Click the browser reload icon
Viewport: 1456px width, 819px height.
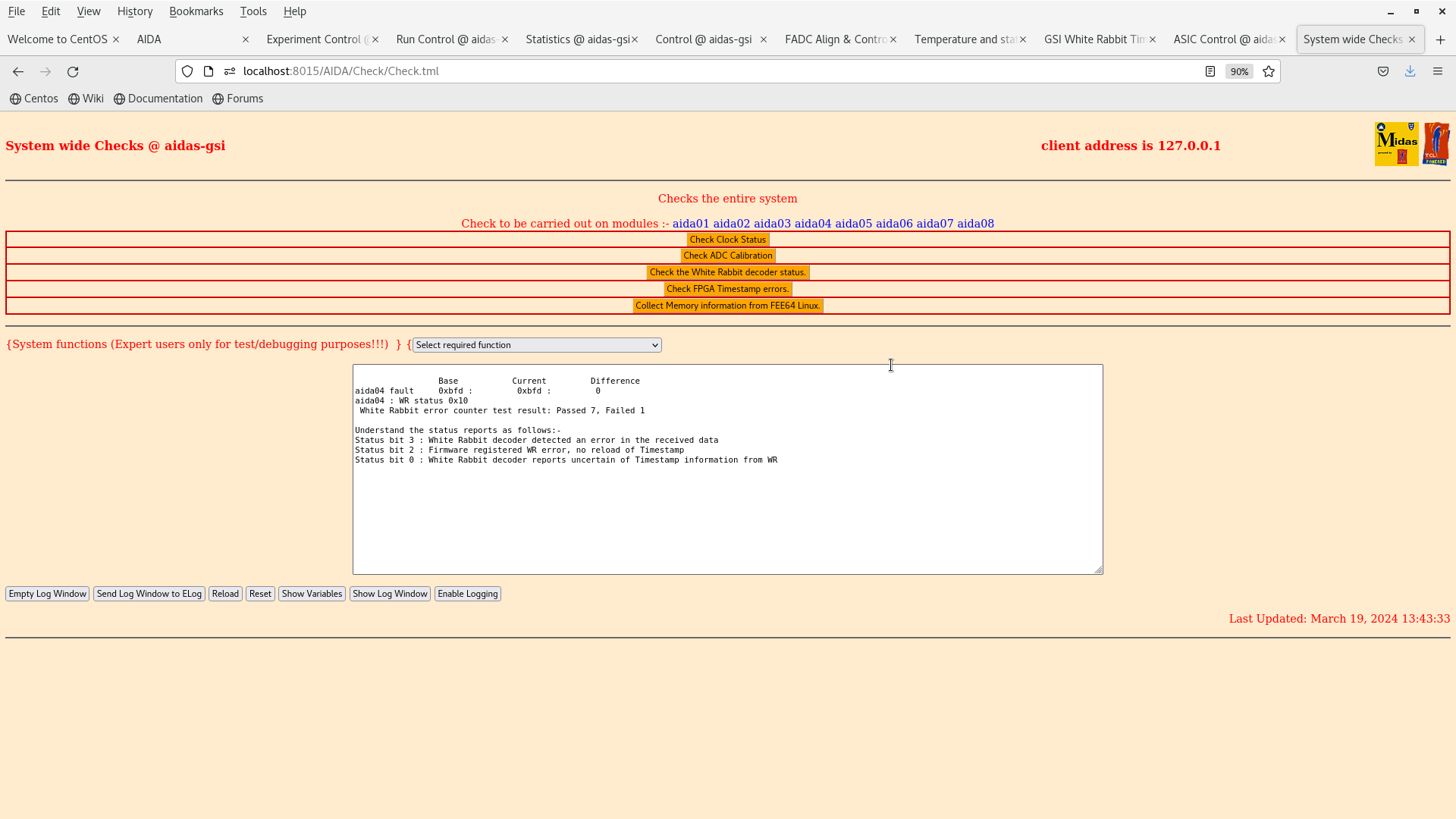click(73, 71)
